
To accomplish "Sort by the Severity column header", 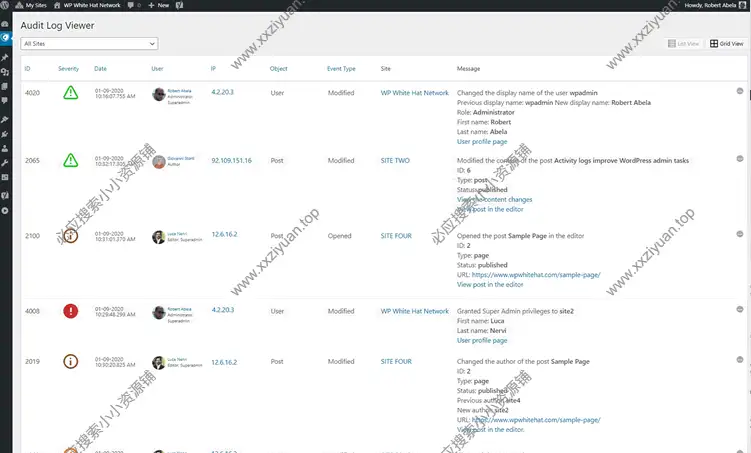I will click(x=68, y=68).
